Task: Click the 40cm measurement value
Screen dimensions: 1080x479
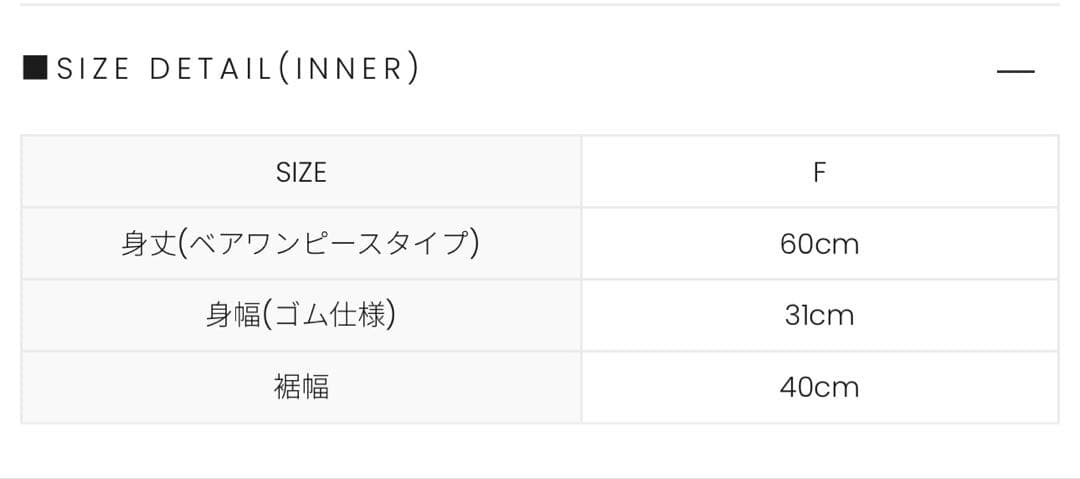Action: (x=819, y=387)
